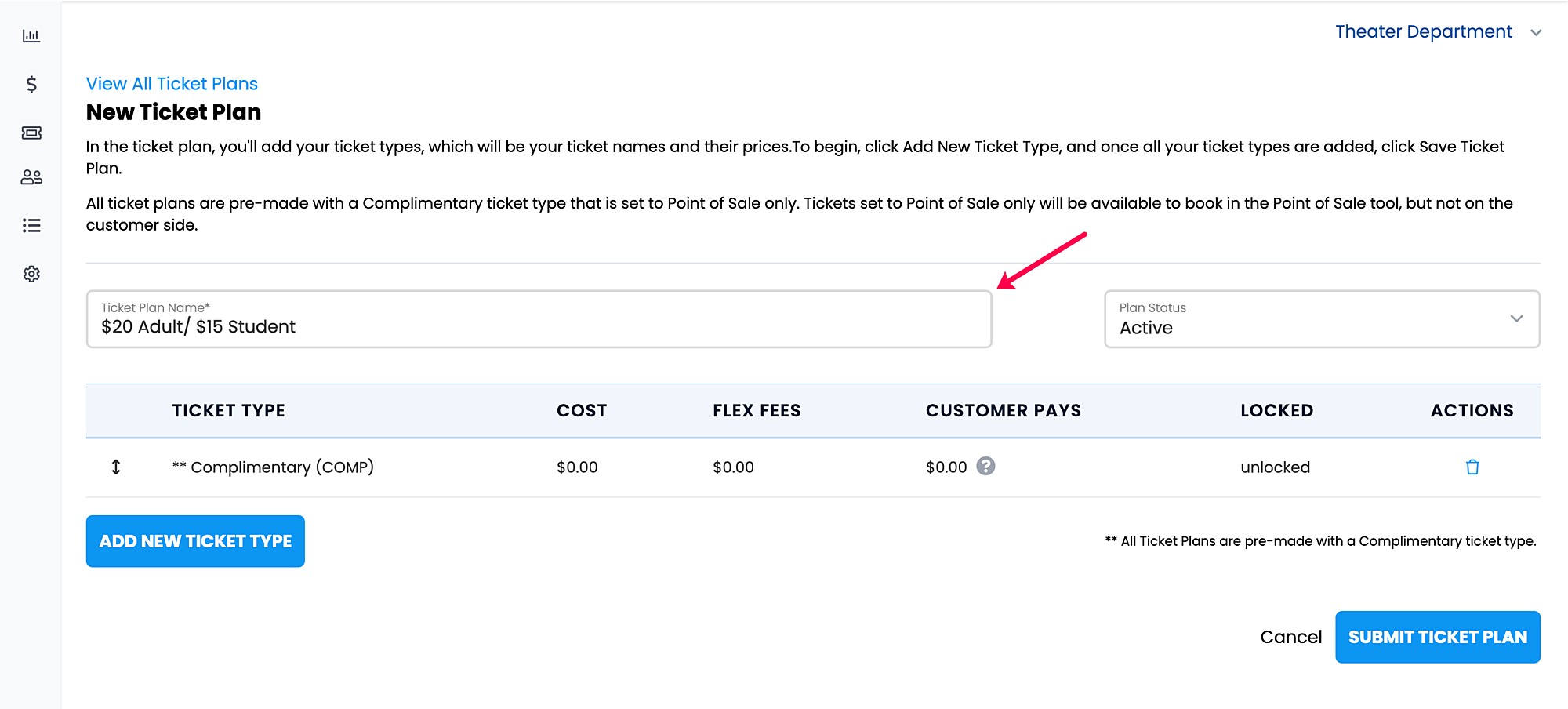
Task: Delete the Complimentary ticket with trash icon
Action: click(1472, 467)
